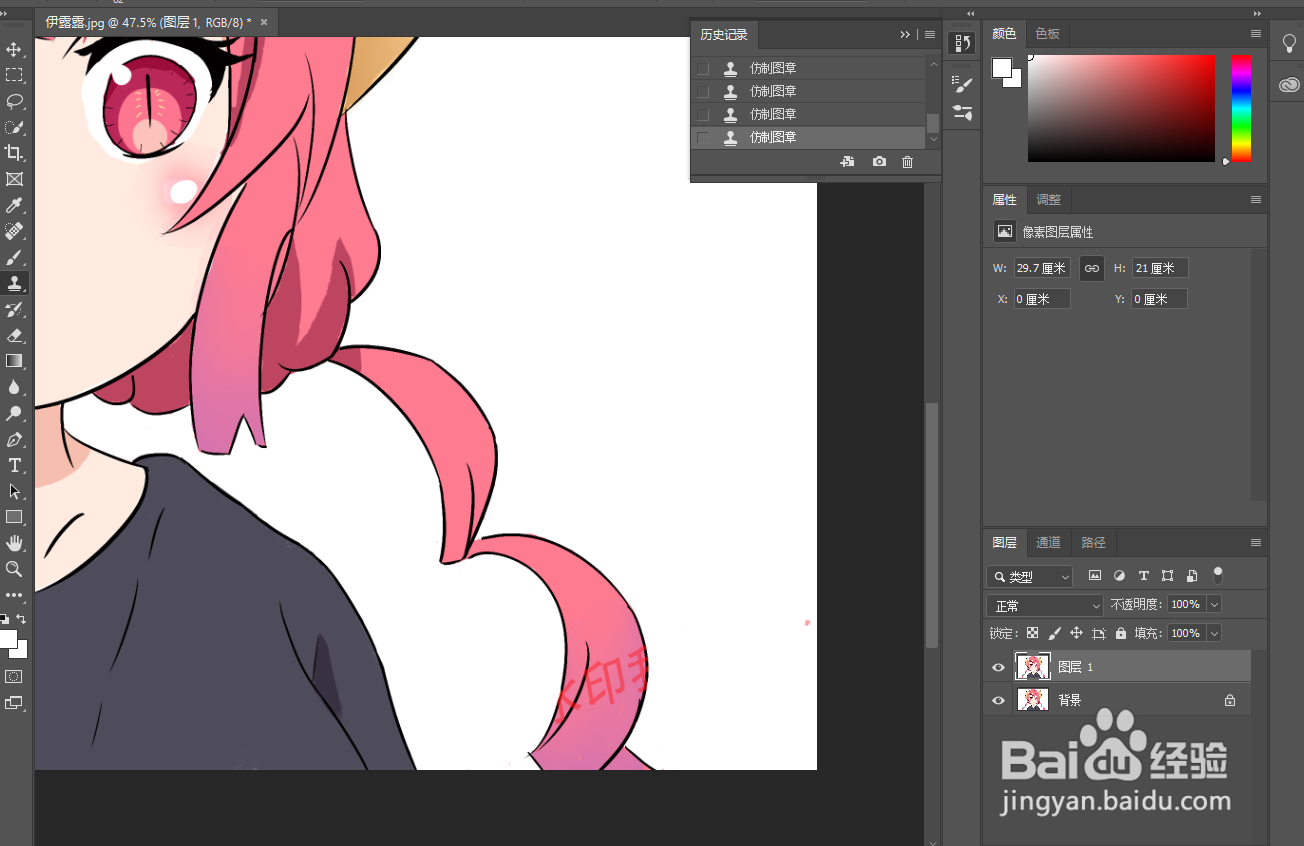Select the Horizontal Type tool
1304x846 pixels.
click(14, 465)
